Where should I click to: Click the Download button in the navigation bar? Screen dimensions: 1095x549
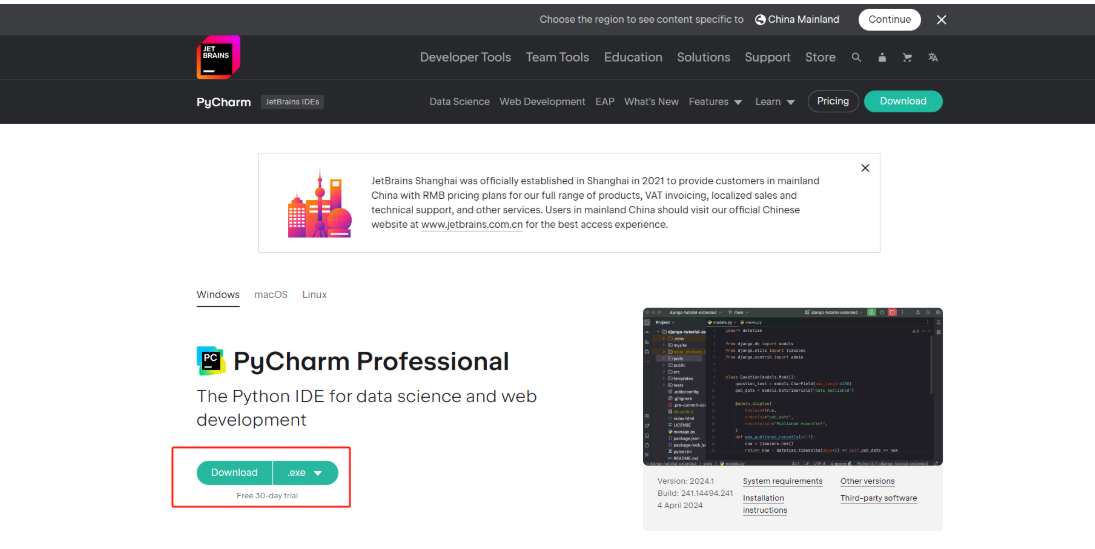pyautogui.click(x=903, y=101)
